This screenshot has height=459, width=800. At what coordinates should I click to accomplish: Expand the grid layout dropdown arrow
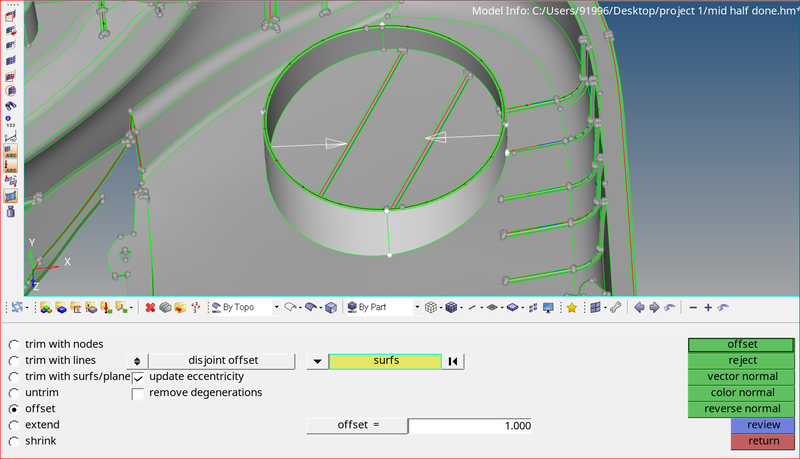tap(605, 308)
